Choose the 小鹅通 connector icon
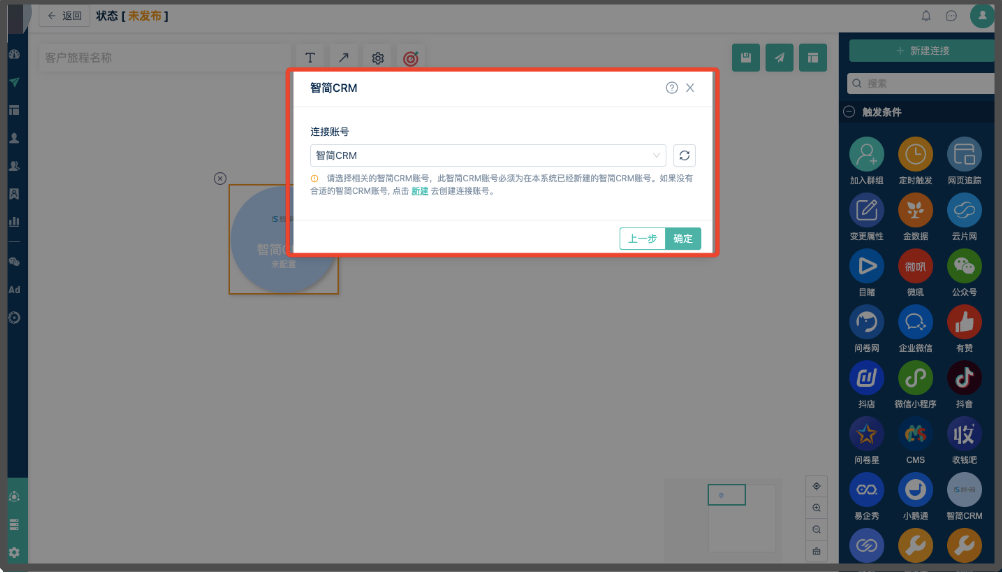Screen dimensions: 1002x573 [915, 489]
